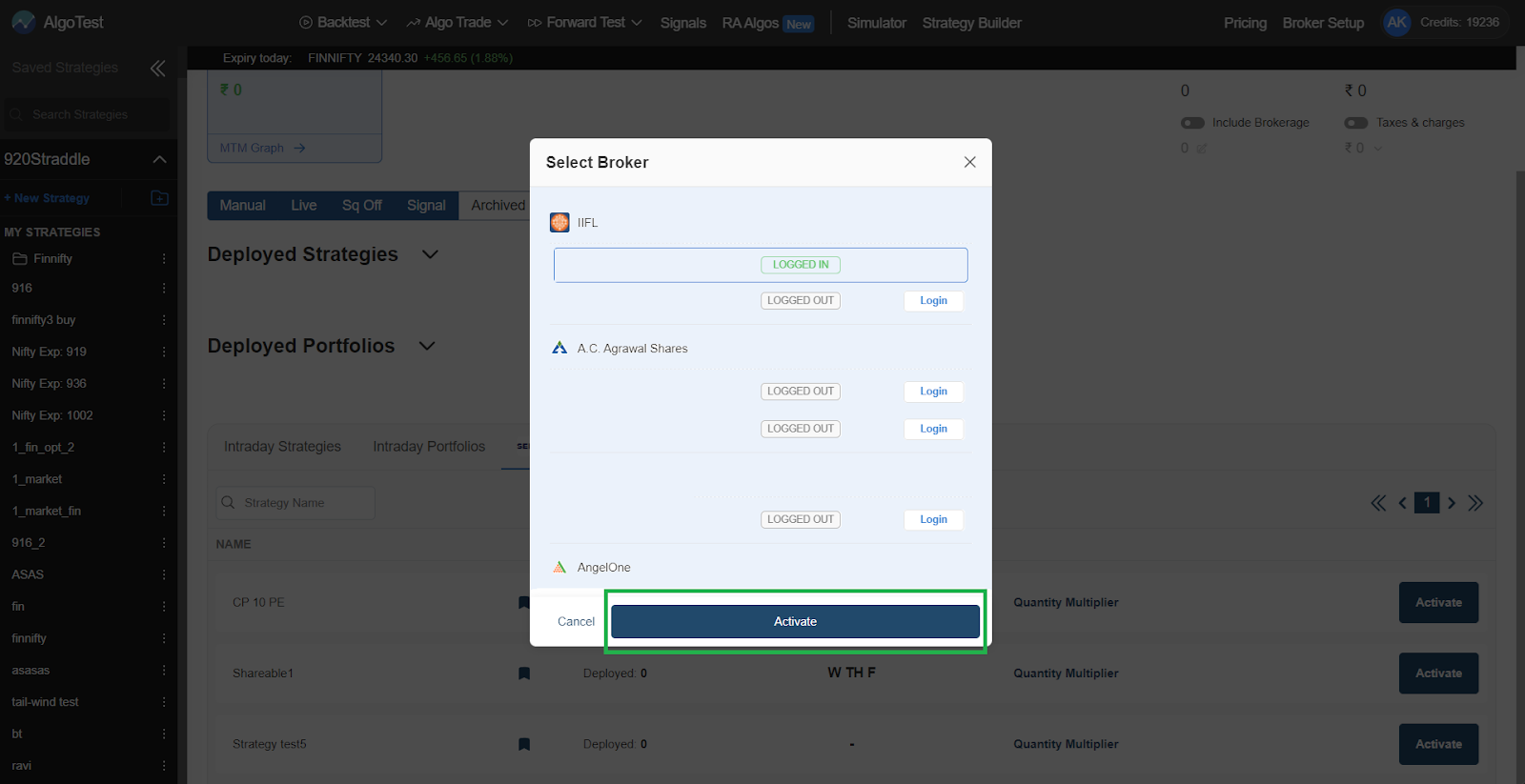Screen dimensions: 1525x784
Task: Click Cancel in the Select Broker dialog
Action: (576, 622)
